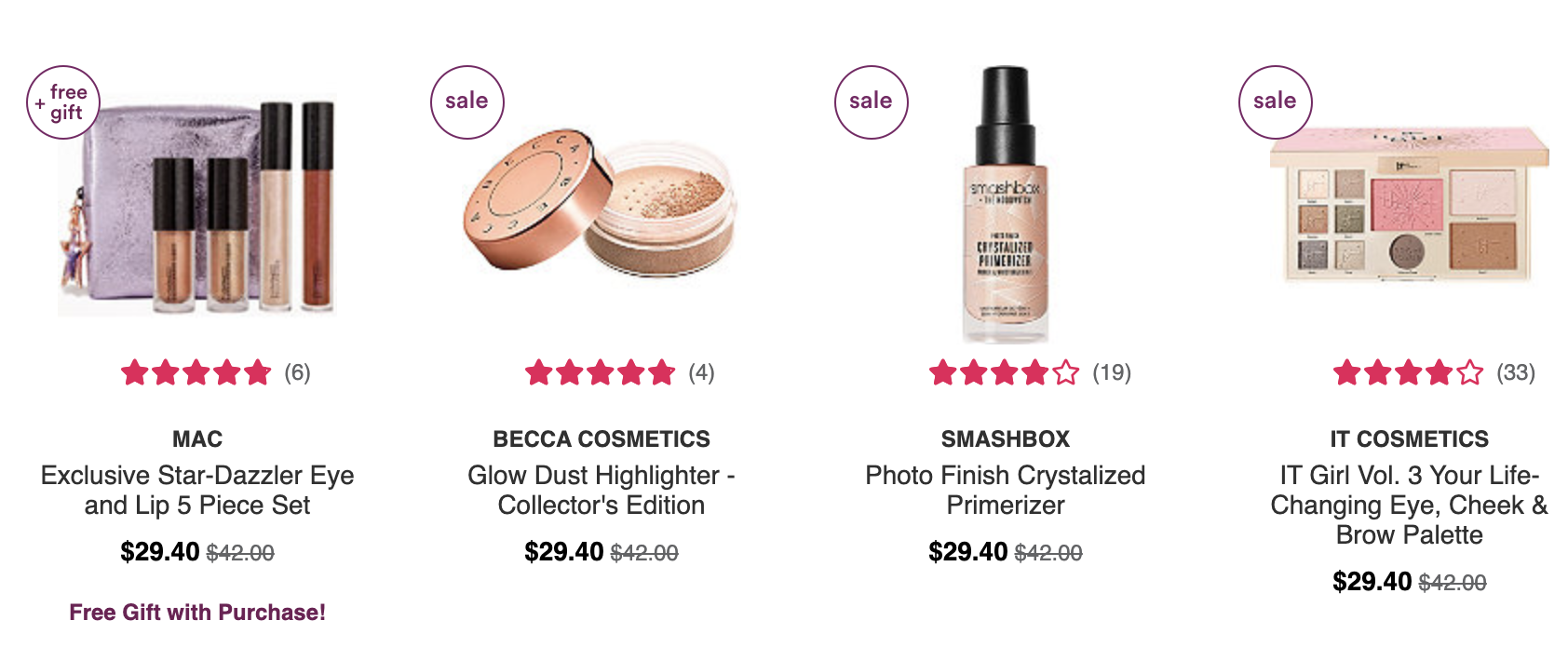Viewport: 1568px width, 661px height.
Task: Click the (33) review count
Action: pos(1516,373)
